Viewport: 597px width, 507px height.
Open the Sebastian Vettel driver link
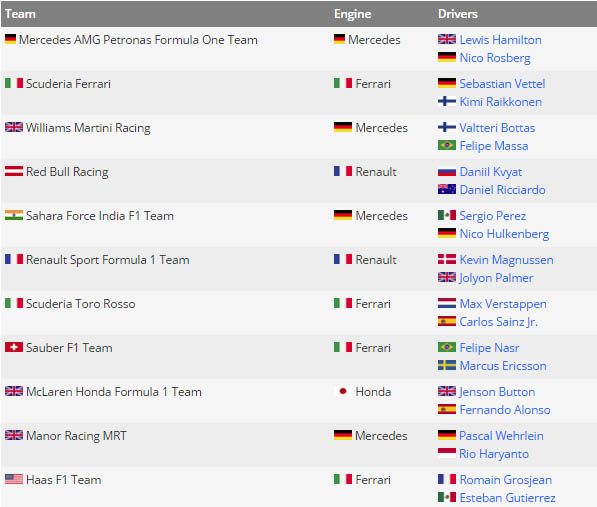point(502,84)
